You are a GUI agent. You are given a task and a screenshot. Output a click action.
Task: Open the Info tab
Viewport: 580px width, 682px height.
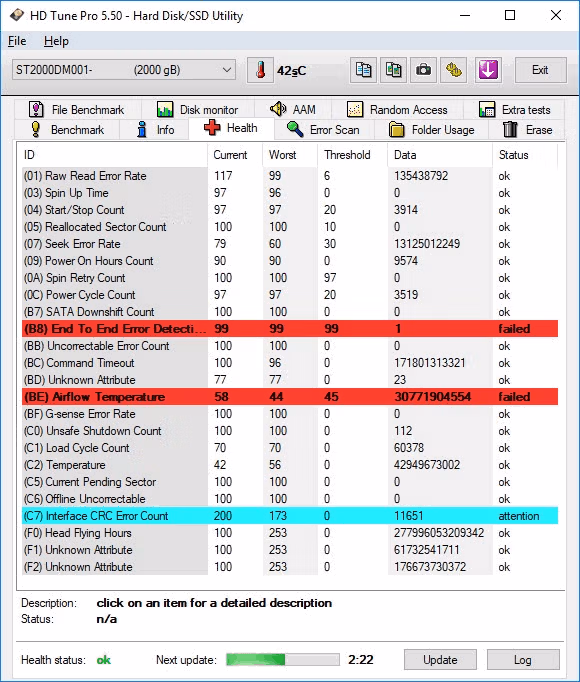point(154,130)
